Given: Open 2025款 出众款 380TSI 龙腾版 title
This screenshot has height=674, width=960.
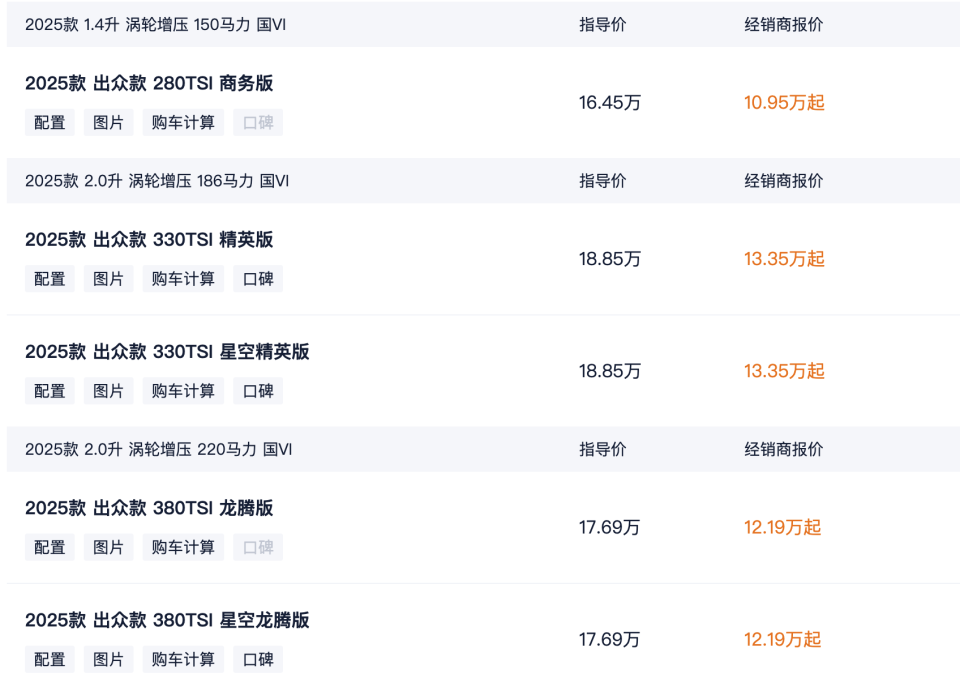Looking at the screenshot, I should click(x=149, y=508).
